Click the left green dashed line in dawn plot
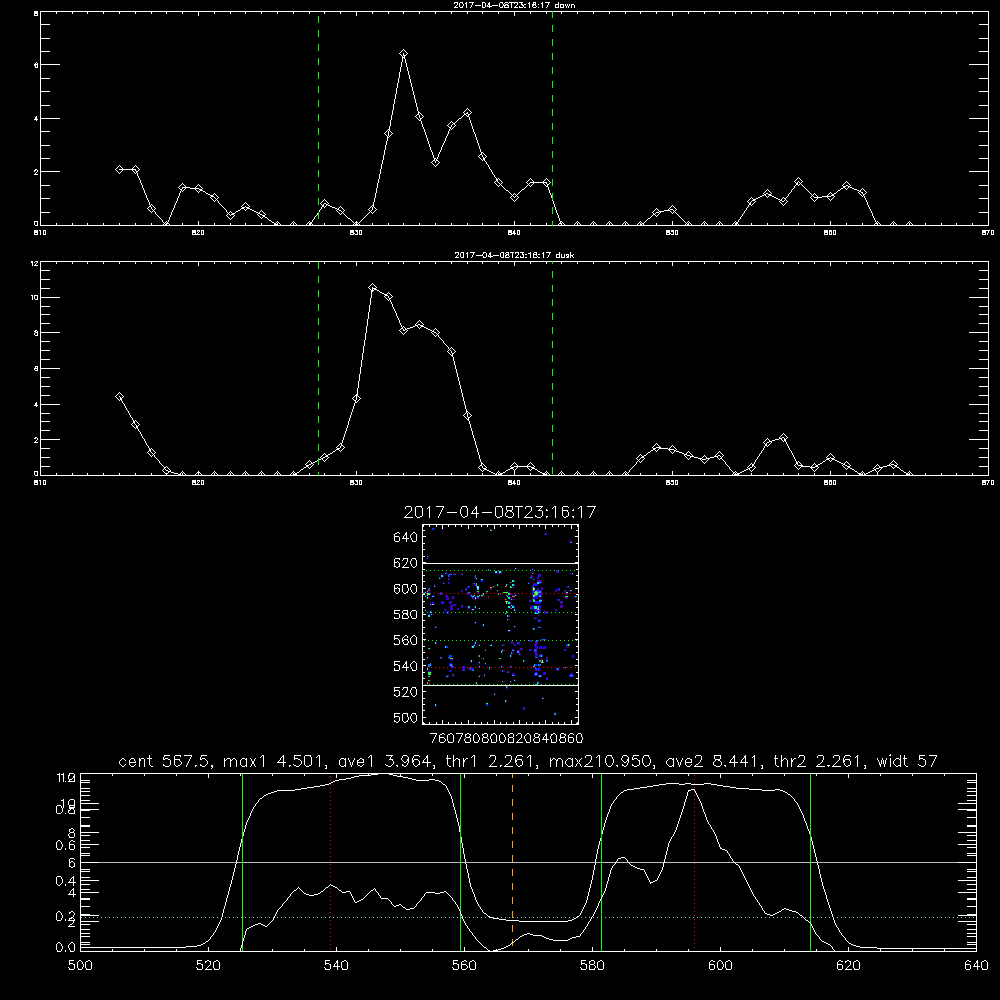 318,118
